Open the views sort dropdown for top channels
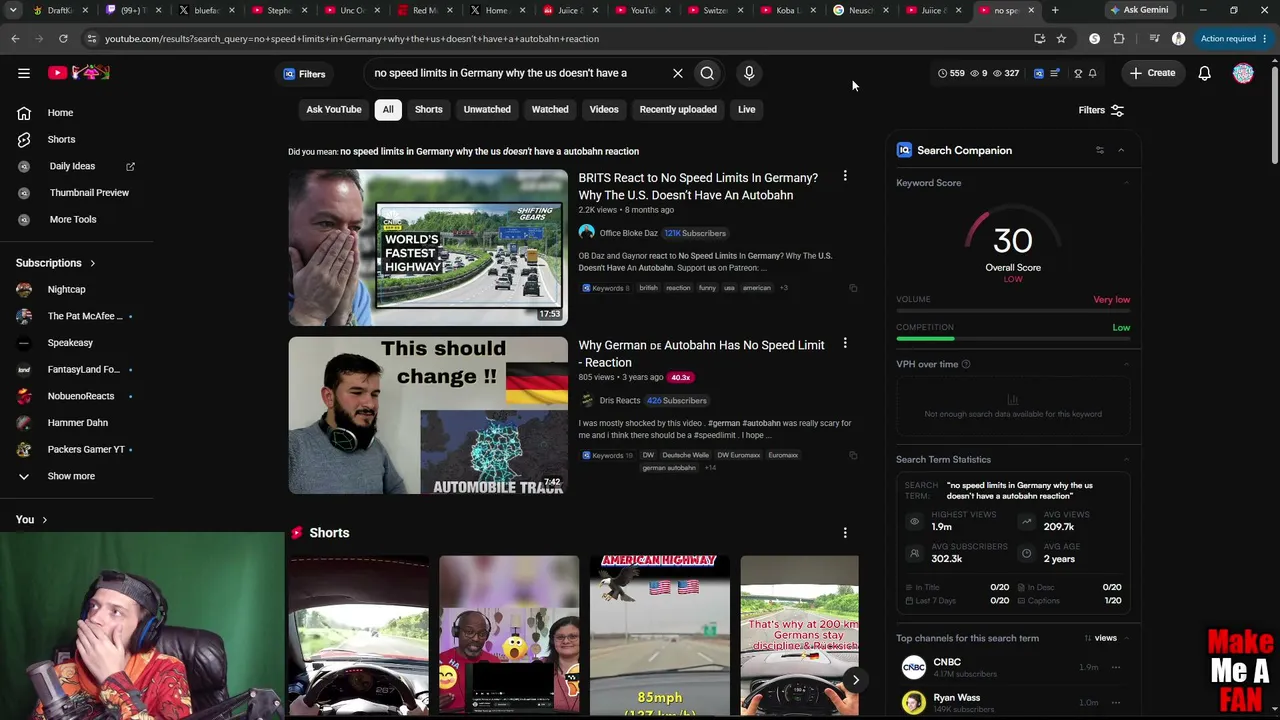Viewport: 1280px width, 720px height. [x=1100, y=638]
